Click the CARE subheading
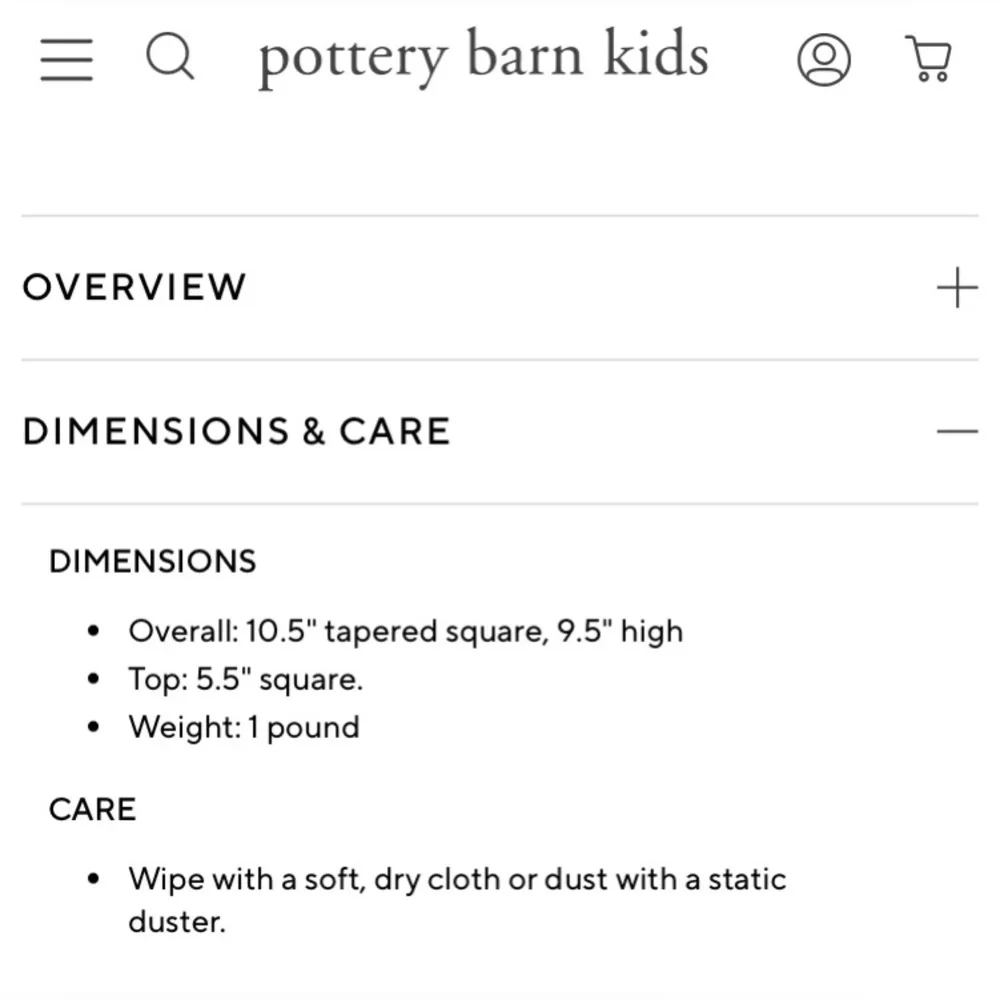 [x=92, y=808]
